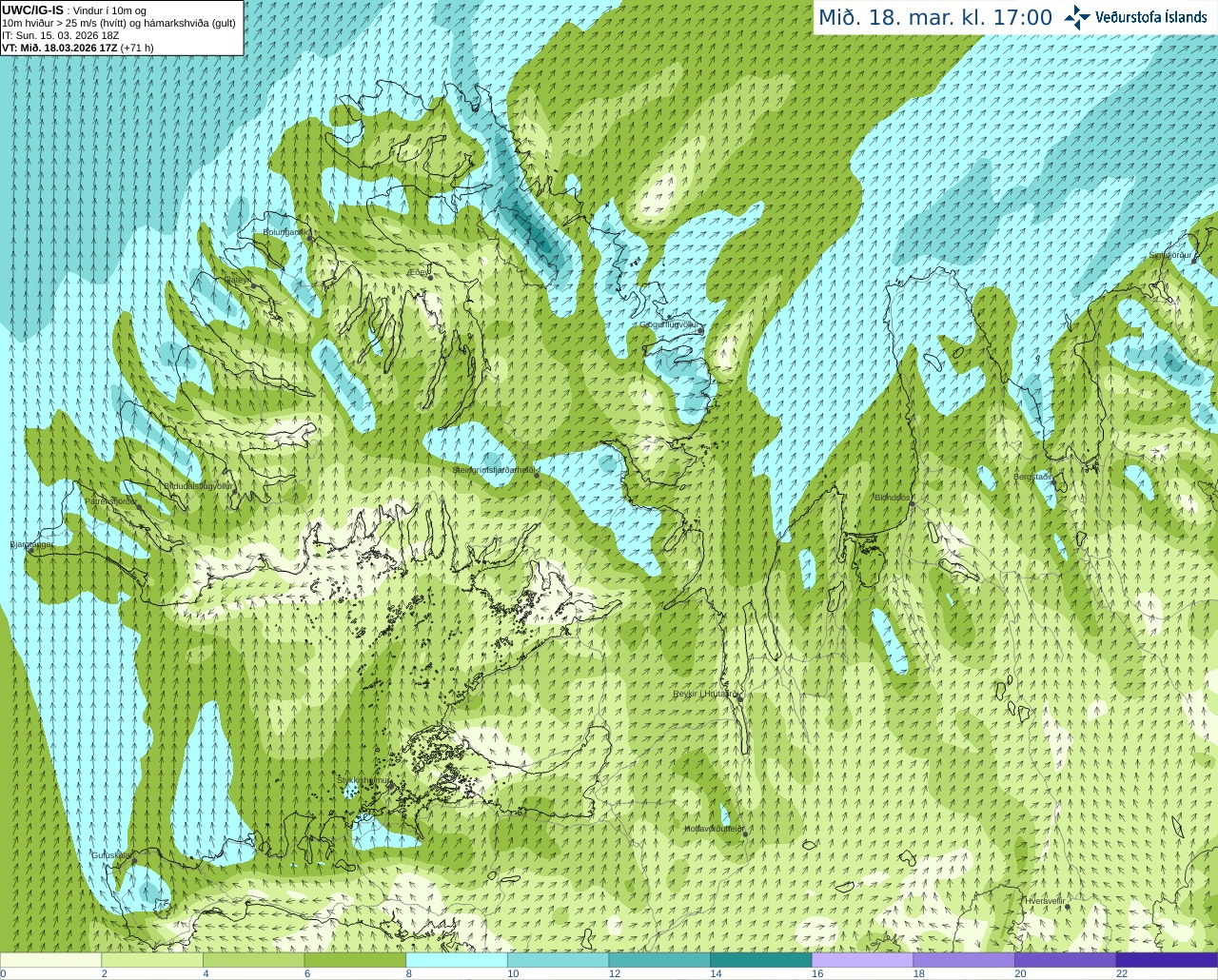This screenshot has width=1218, height=980.
Task: Click the UWC/IG-IS model title text
Action: (33, 10)
